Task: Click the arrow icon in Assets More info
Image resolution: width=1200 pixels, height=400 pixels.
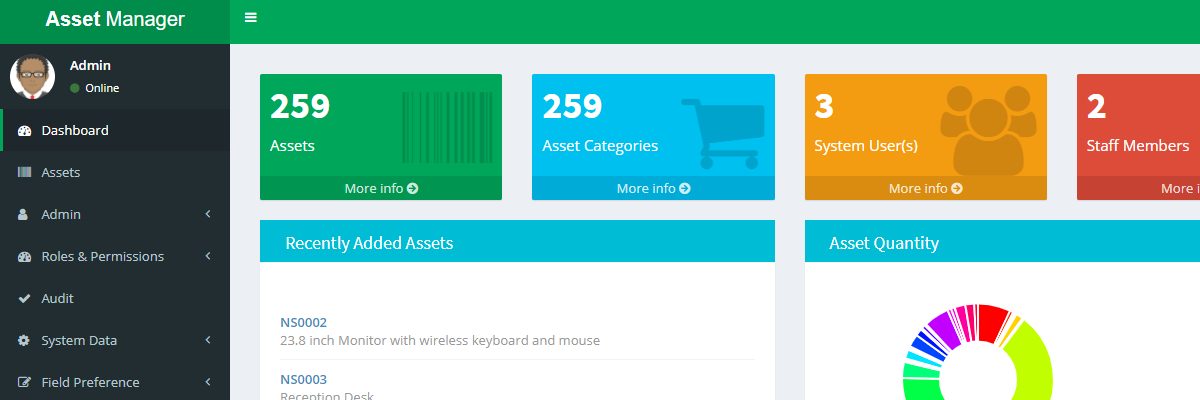Action: pos(413,188)
